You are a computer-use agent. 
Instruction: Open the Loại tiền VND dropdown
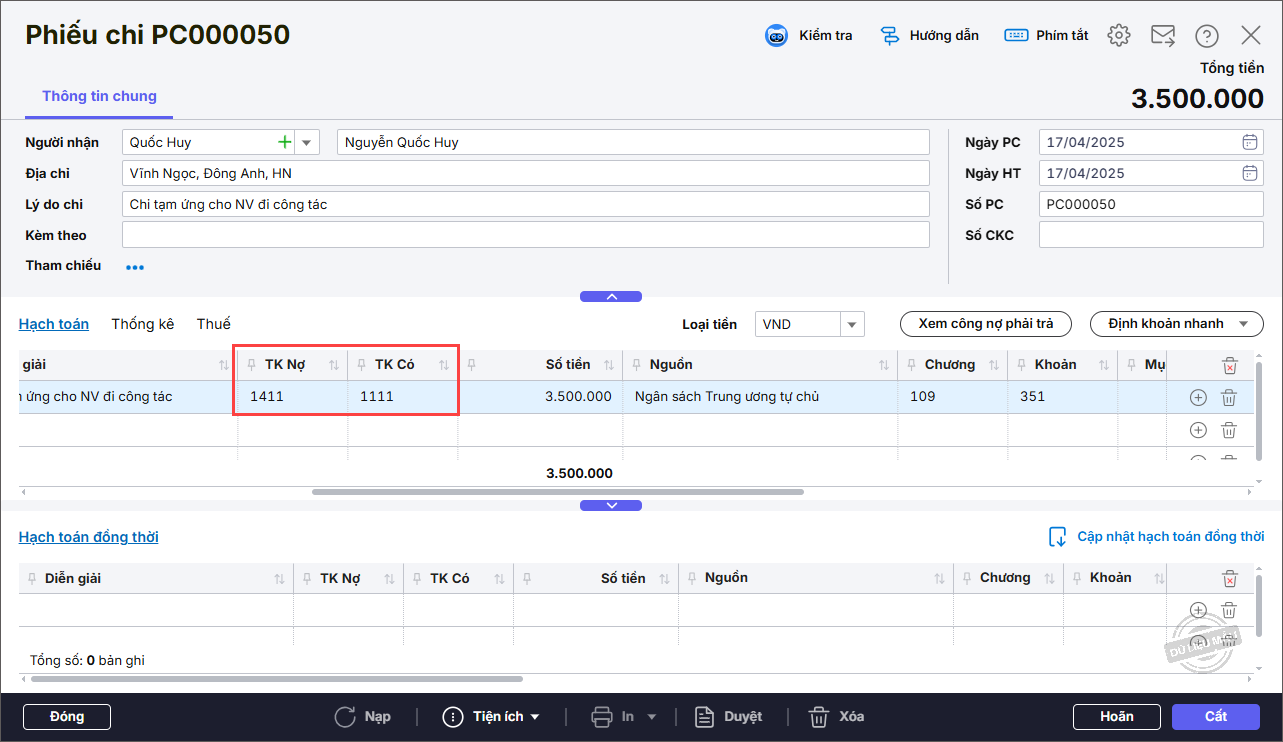tap(852, 324)
